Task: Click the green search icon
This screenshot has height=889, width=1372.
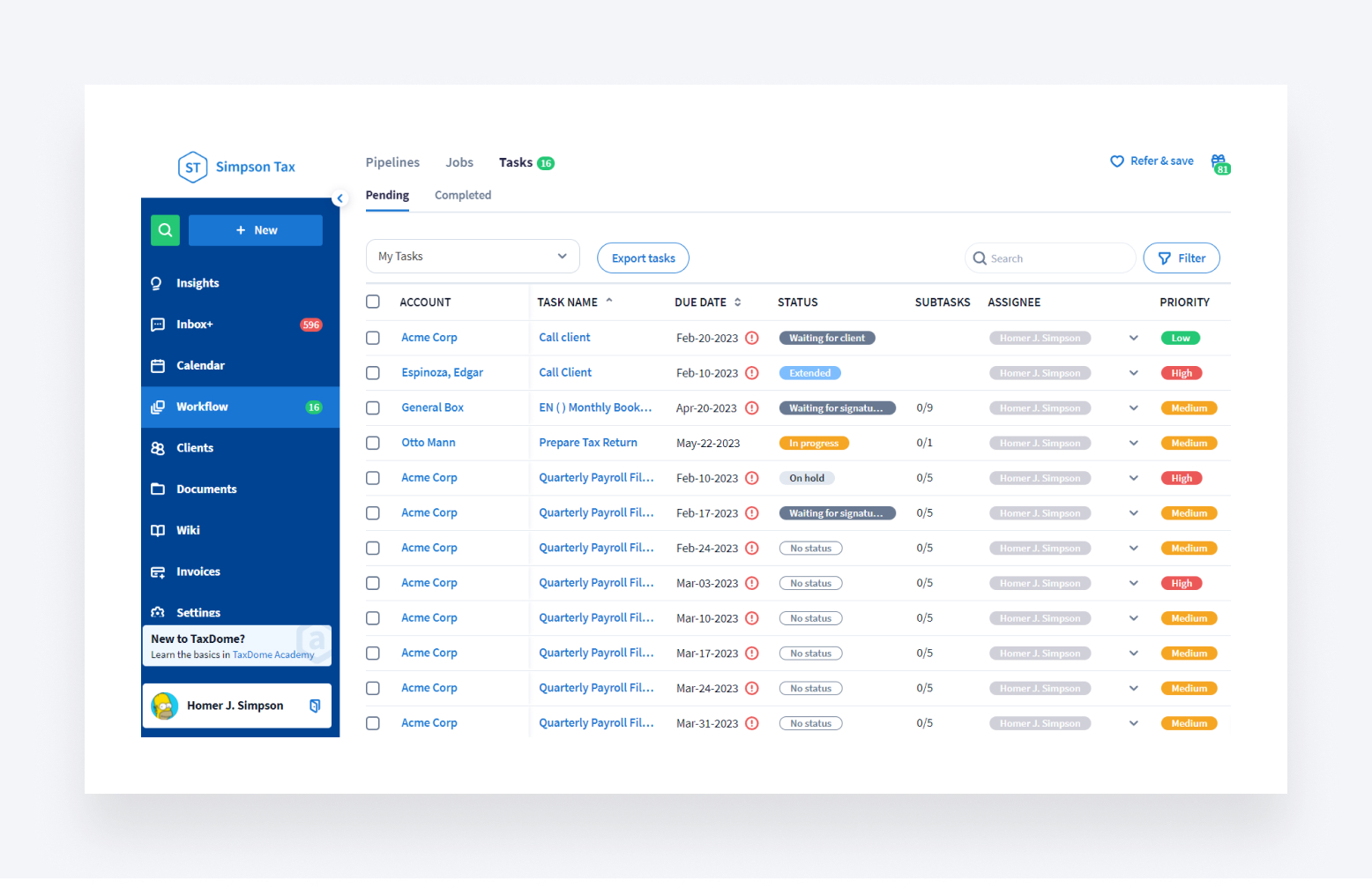Action: [x=165, y=229]
